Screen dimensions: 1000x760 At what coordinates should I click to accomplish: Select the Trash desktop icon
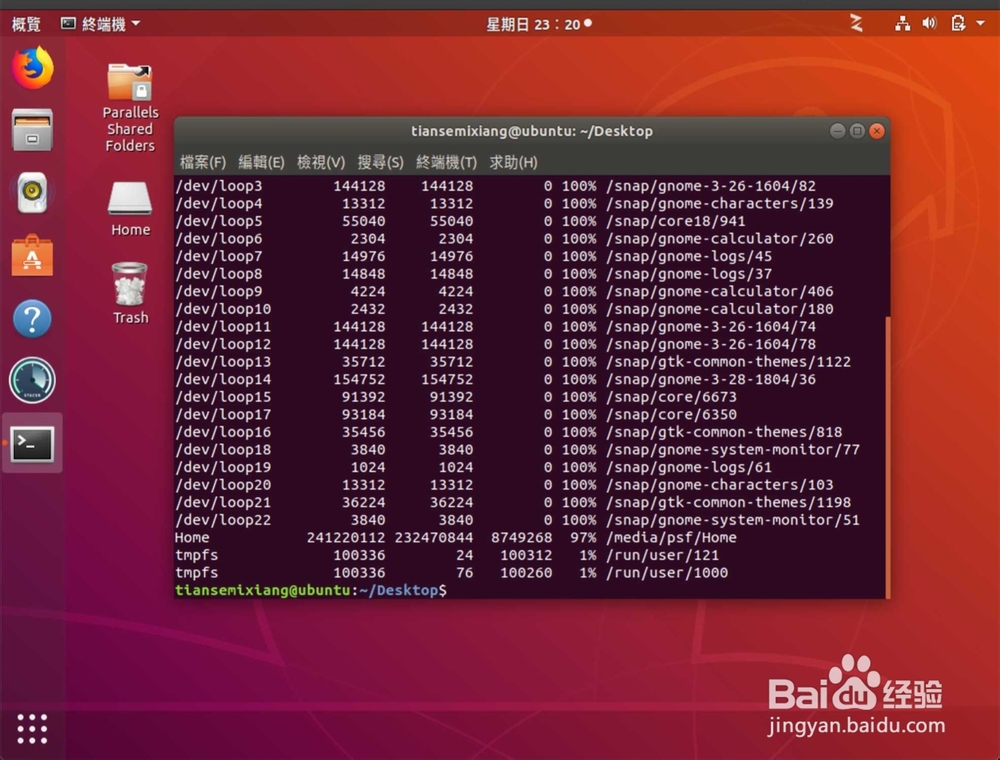coord(130,293)
